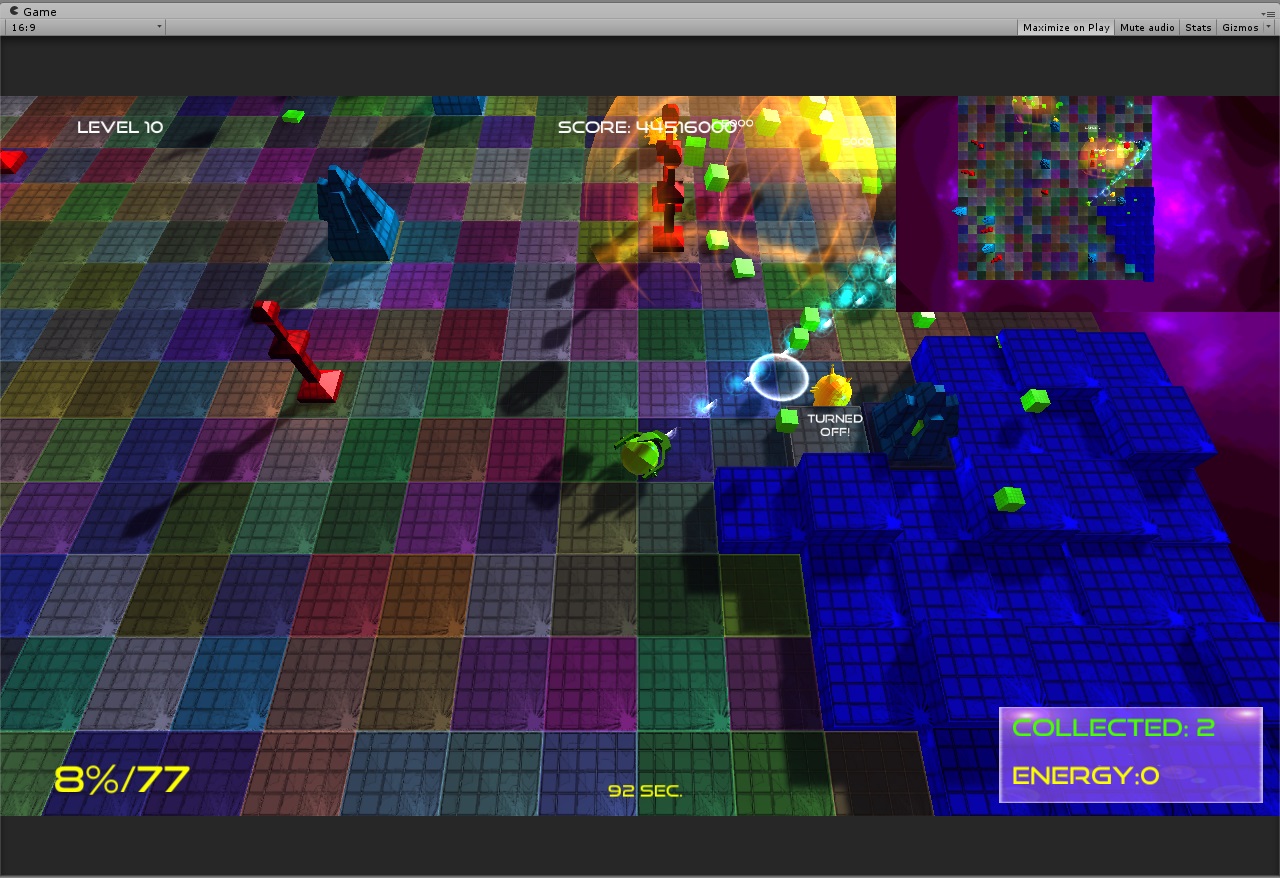Click the COLLECTED: 2 counter
Screen dimensions: 1280x878
point(1114,728)
